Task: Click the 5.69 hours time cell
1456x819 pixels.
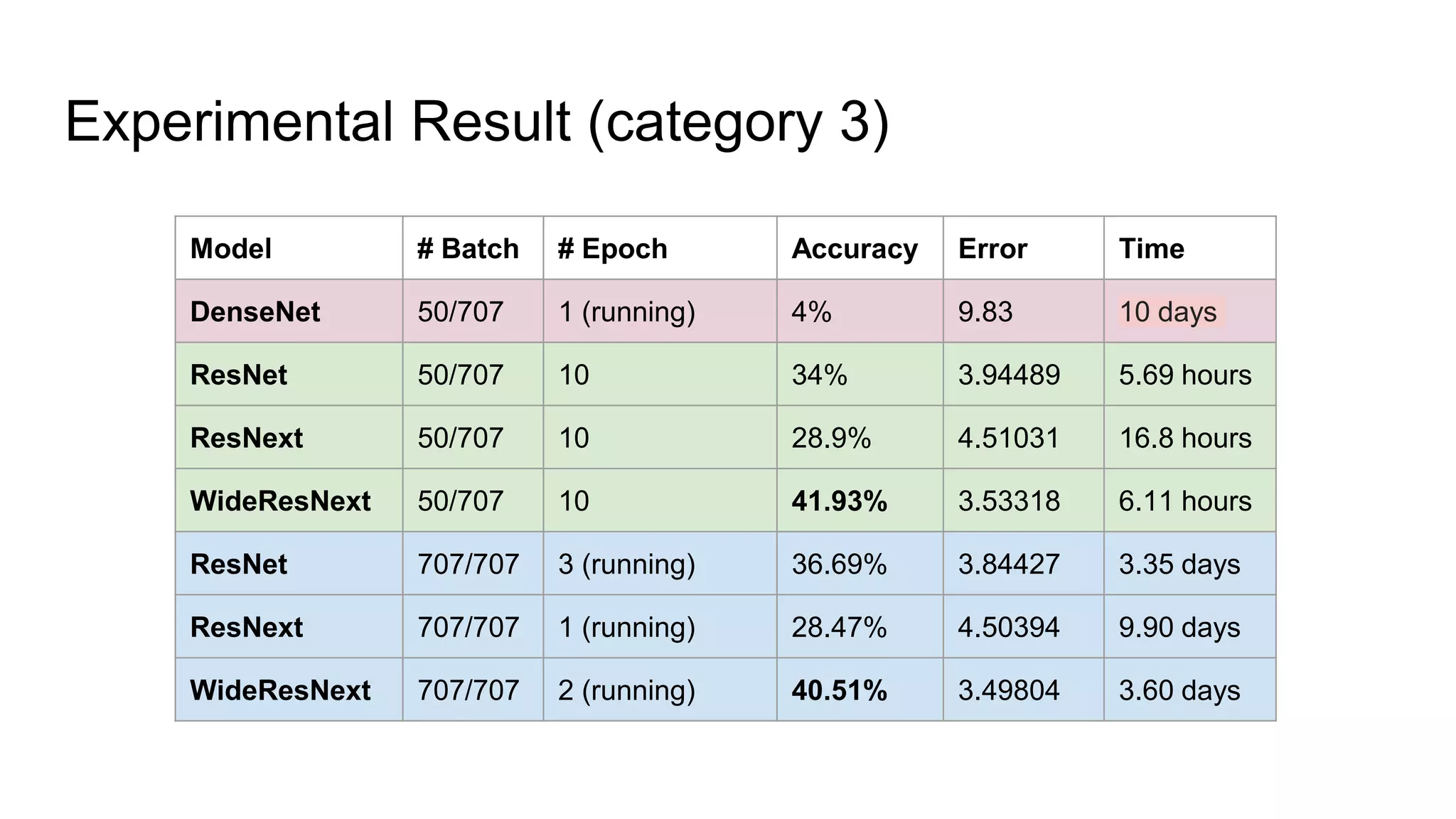Action: click(x=1185, y=375)
